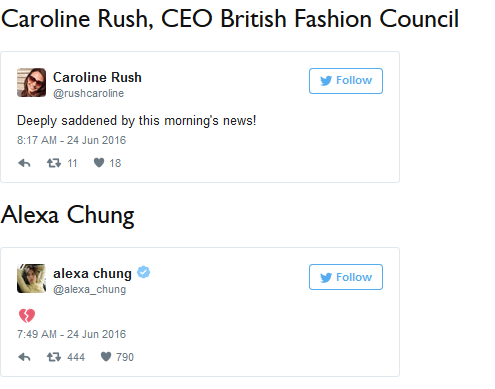This screenshot has width=495, height=389.
Task: Retweet Caroline Rush's tweet
Action: click(54, 163)
